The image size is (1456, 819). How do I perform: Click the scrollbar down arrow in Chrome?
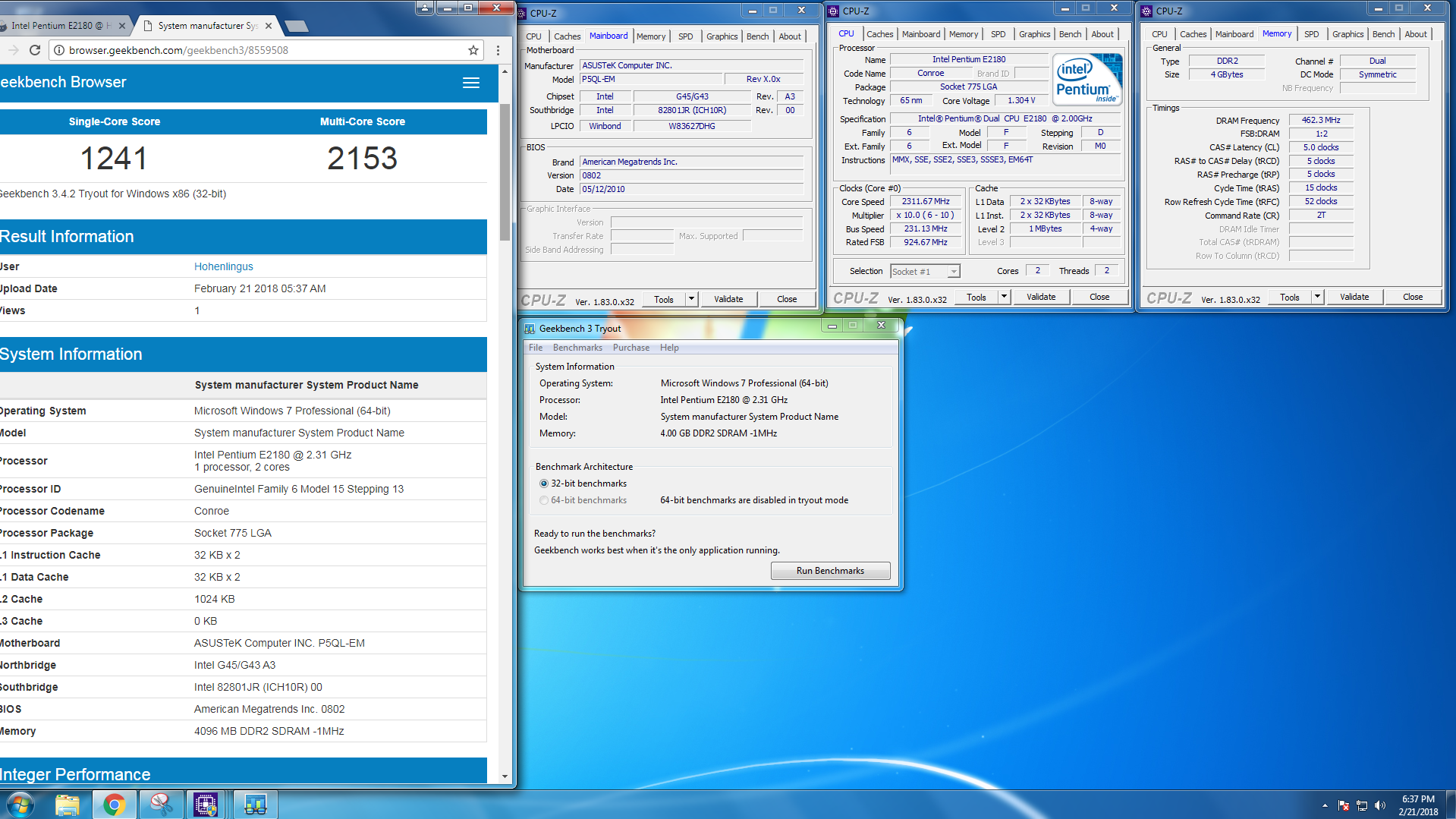(x=505, y=776)
